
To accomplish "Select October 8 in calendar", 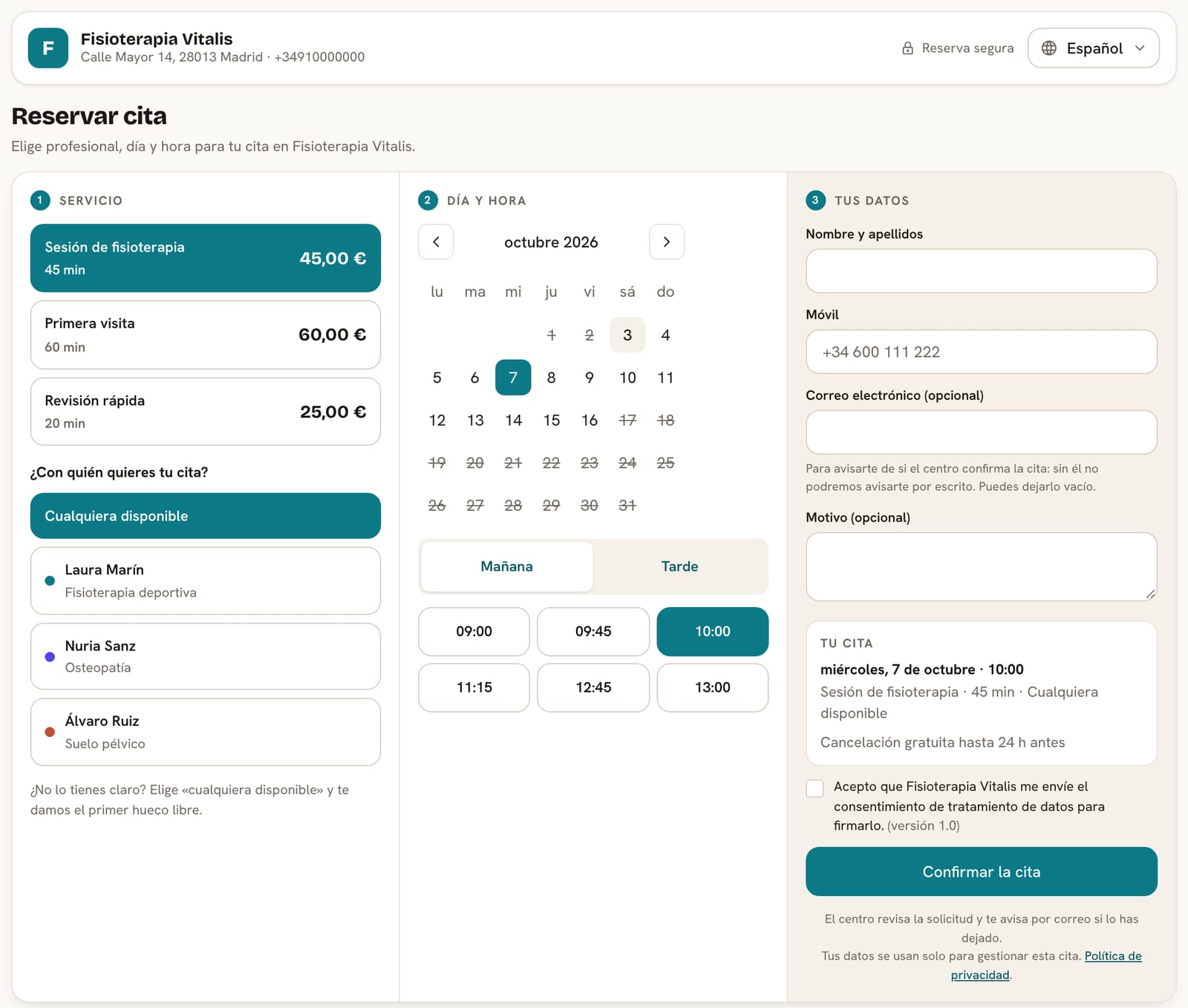I will point(551,377).
